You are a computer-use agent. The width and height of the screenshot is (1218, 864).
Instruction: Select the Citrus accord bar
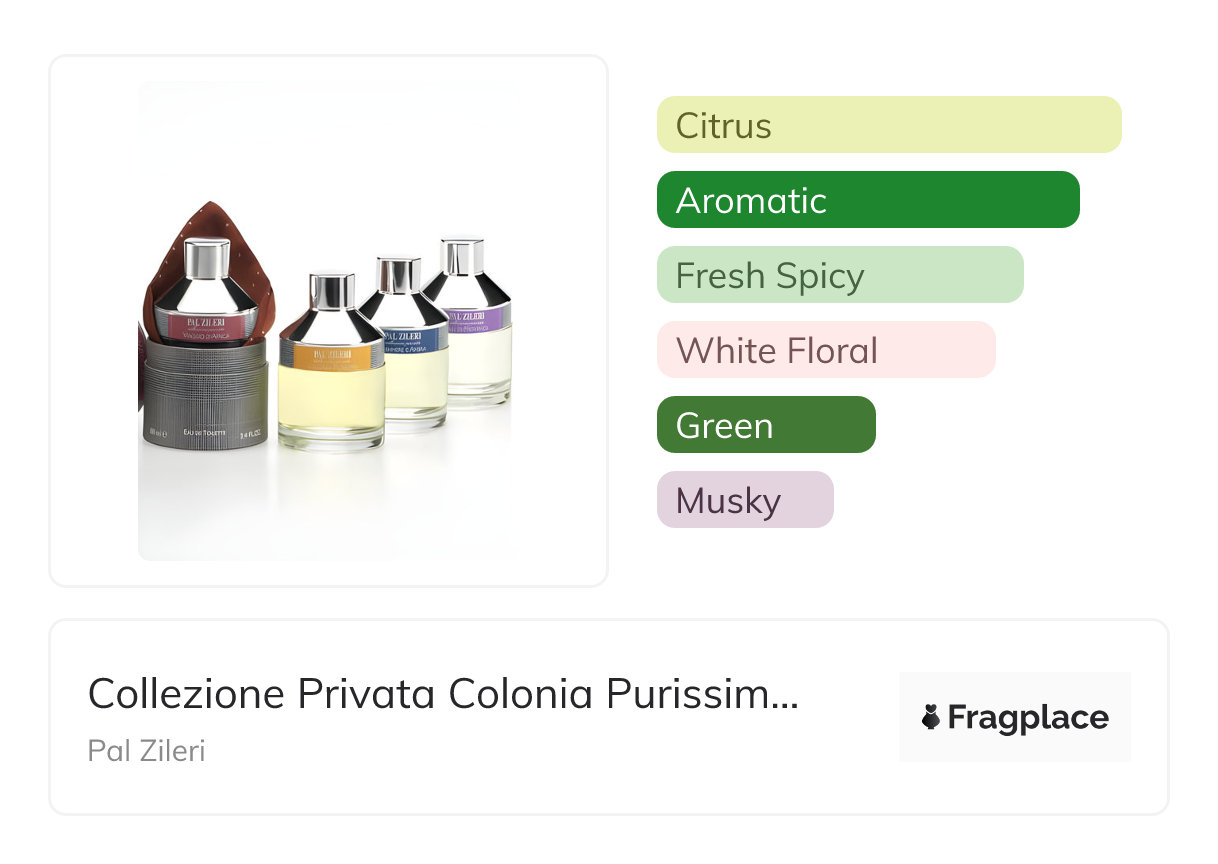888,125
